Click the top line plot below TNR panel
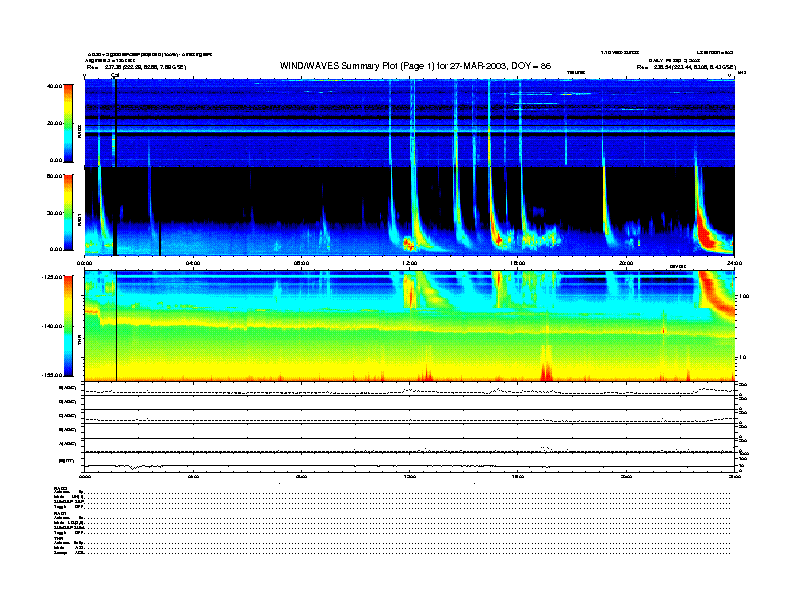The width and height of the screenshot is (792, 612). click(x=410, y=390)
